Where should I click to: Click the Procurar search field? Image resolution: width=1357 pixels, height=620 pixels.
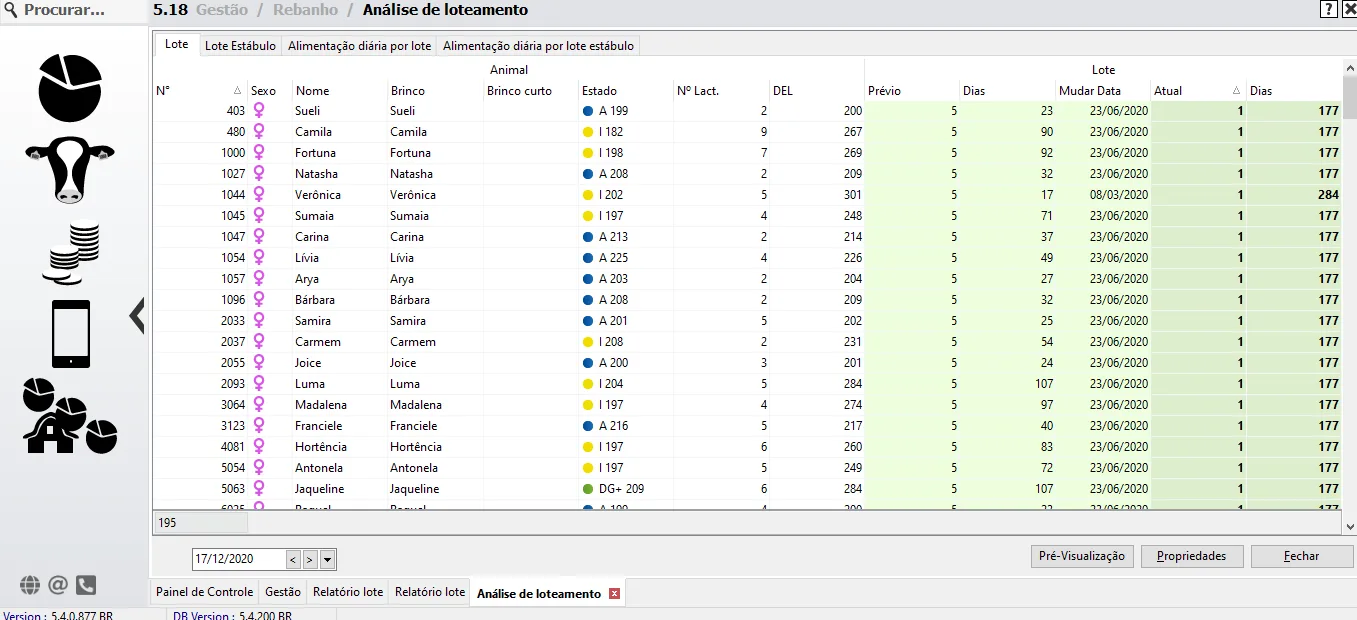point(74,10)
